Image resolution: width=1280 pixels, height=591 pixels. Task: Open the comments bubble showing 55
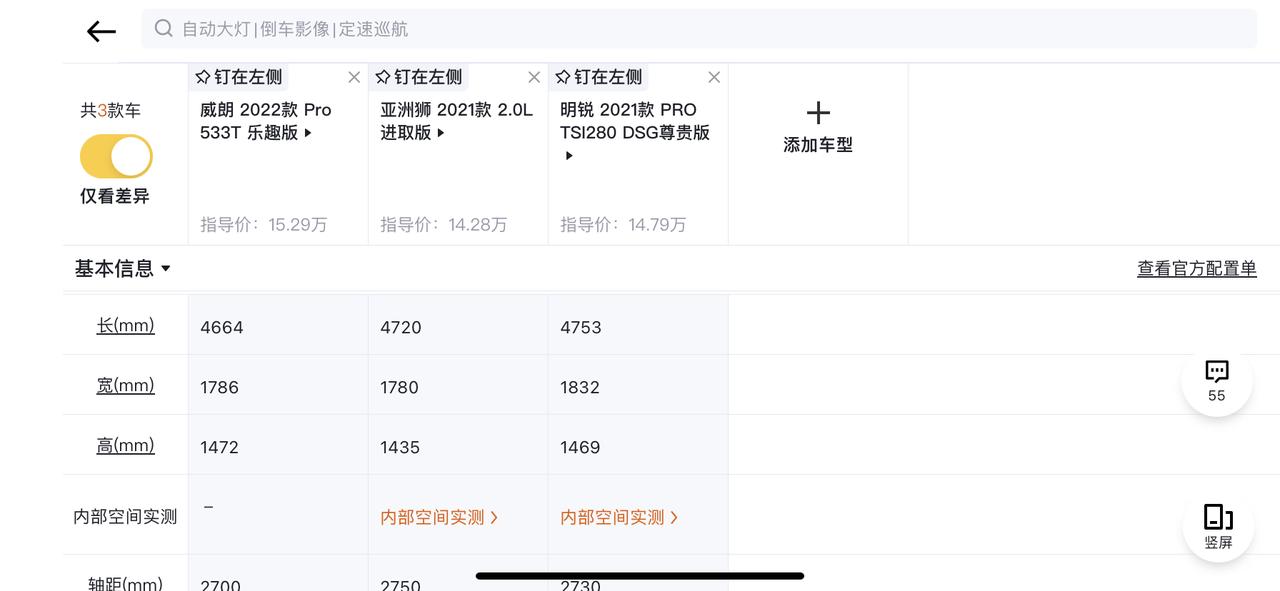[1217, 381]
